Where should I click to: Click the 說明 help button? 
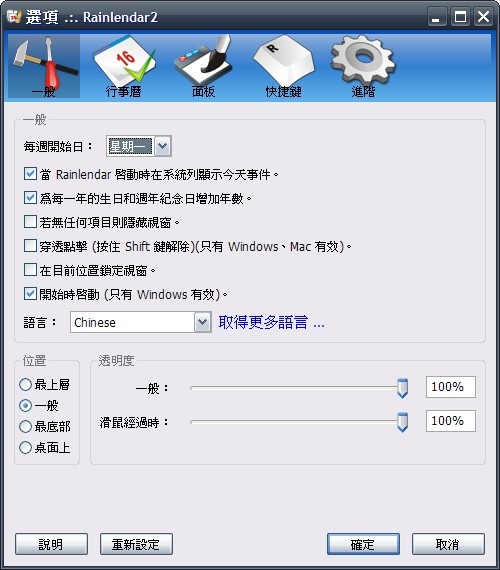[51, 544]
